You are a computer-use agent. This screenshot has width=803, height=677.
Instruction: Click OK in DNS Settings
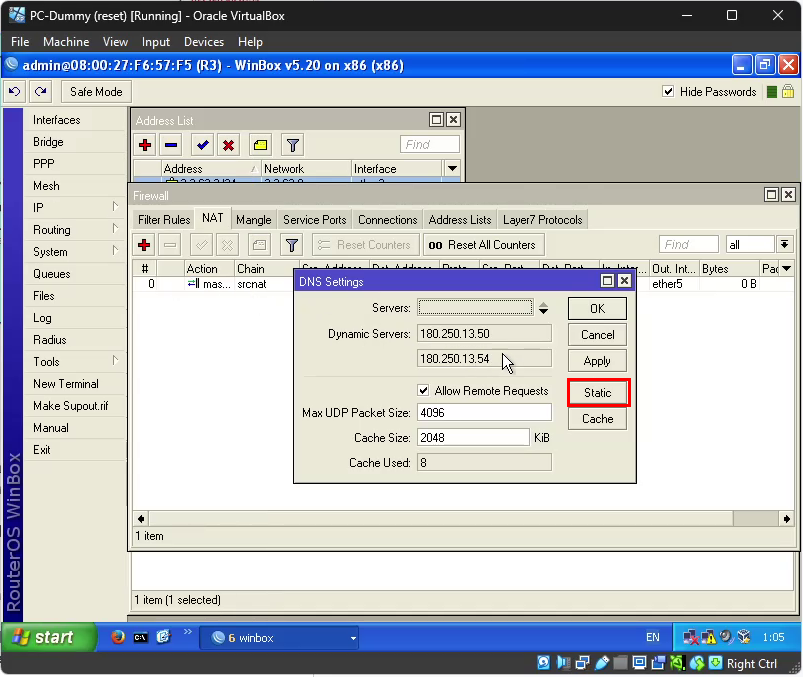[x=597, y=309]
